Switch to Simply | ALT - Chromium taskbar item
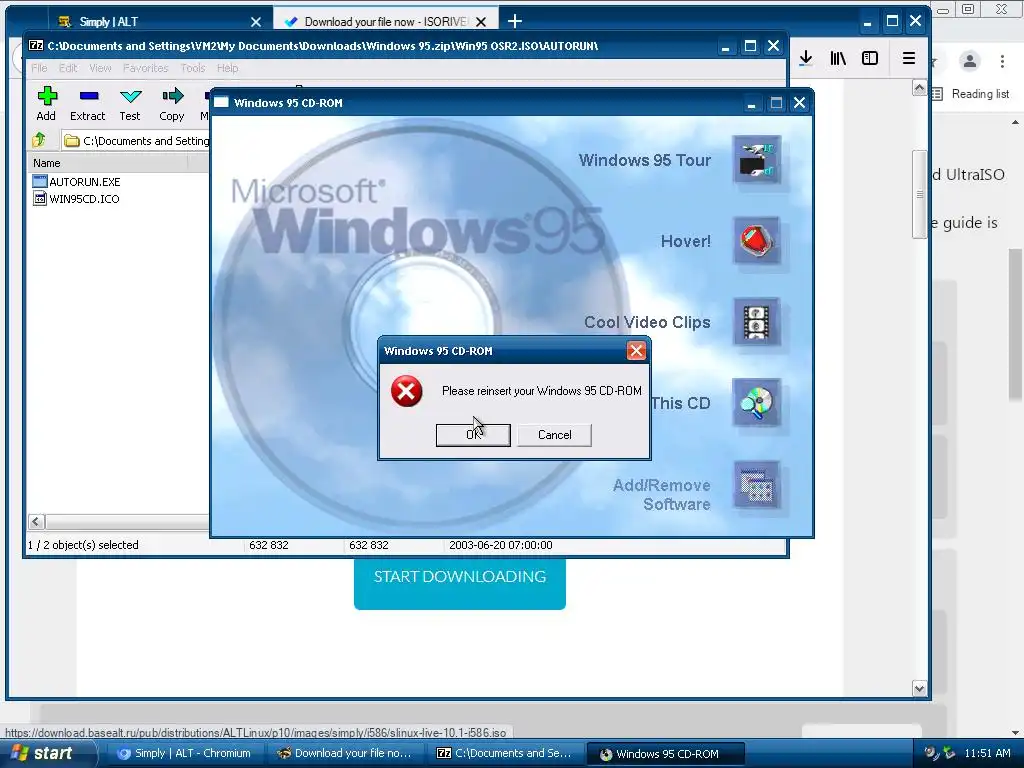The width and height of the screenshot is (1024, 768). pos(184,753)
